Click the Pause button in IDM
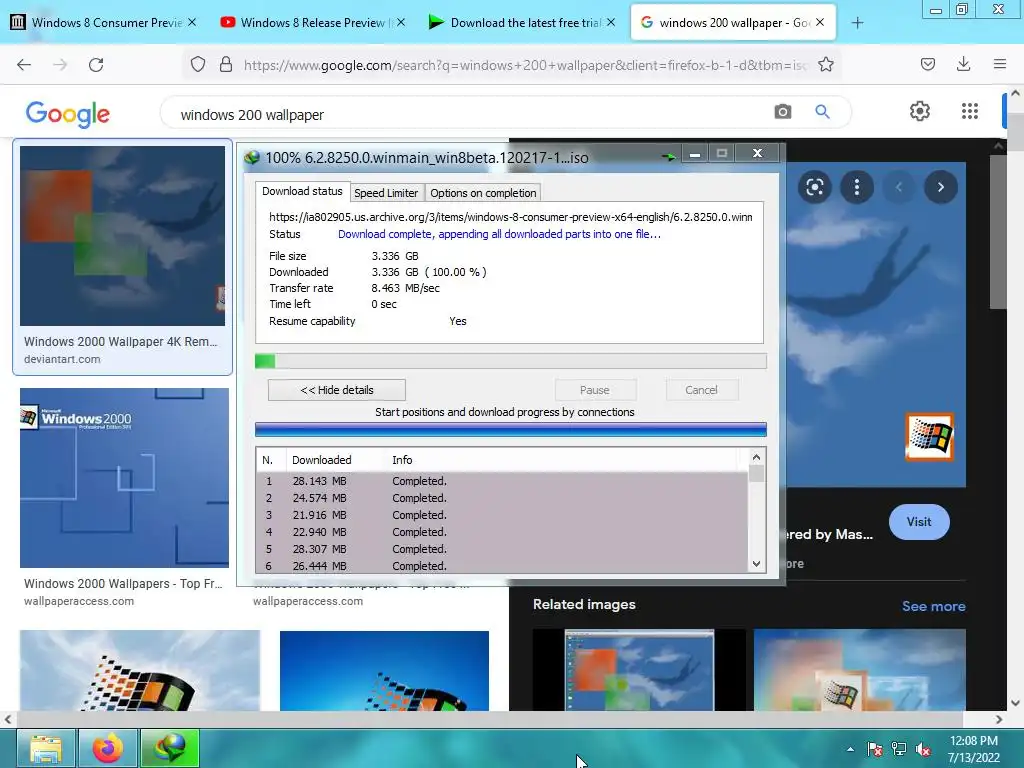Screen dimensions: 1024x768 tap(595, 390)
